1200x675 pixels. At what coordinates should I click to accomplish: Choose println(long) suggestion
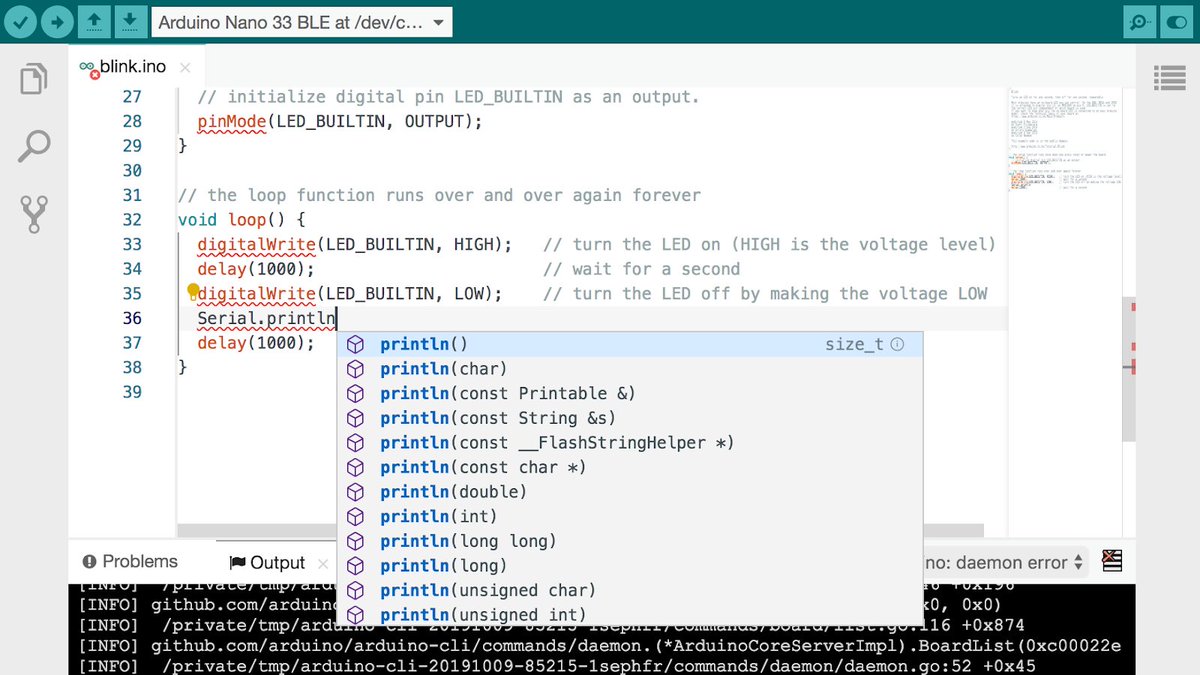629,565
